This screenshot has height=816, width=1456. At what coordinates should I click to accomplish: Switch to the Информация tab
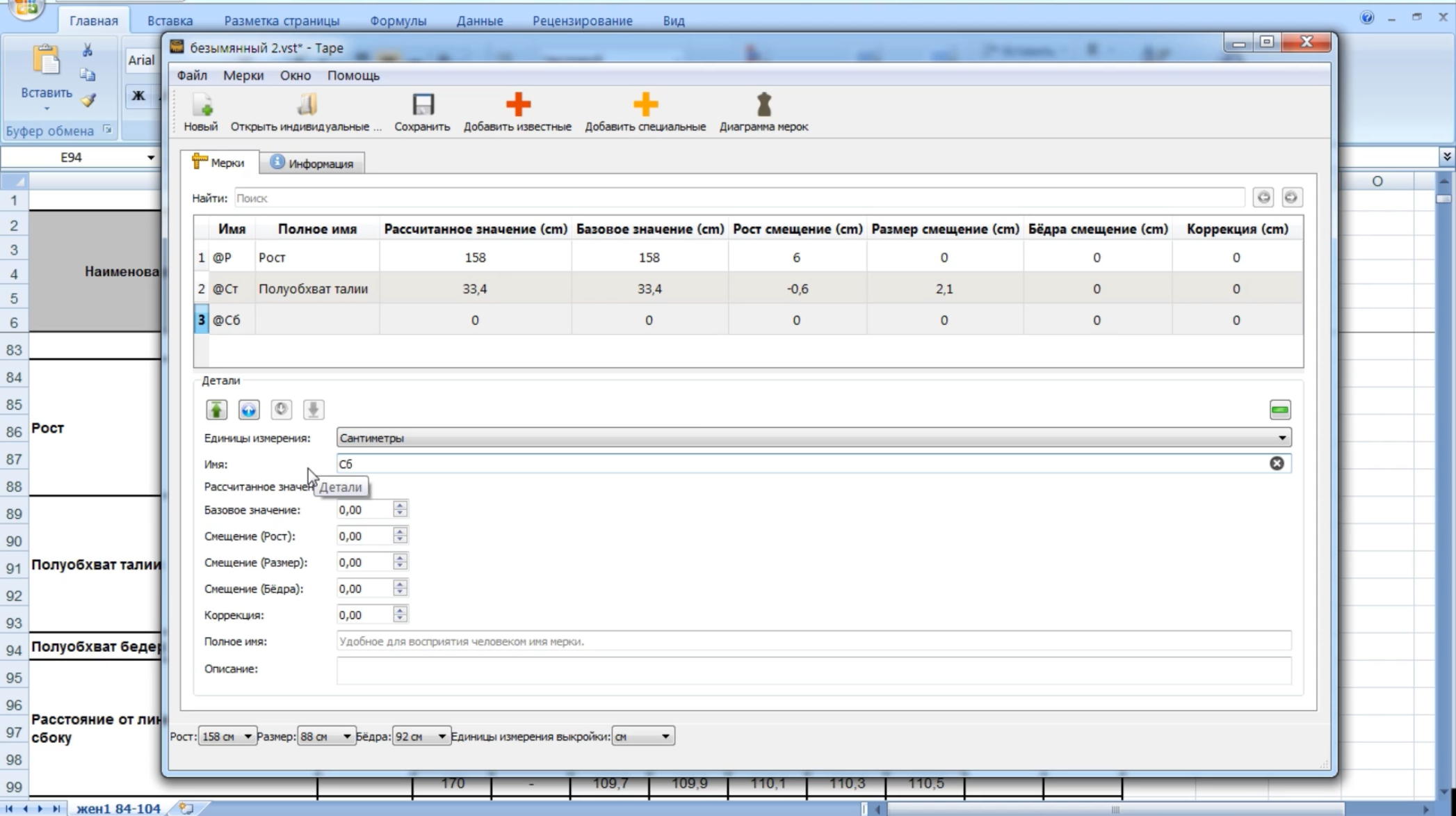[x=312, y=163]
